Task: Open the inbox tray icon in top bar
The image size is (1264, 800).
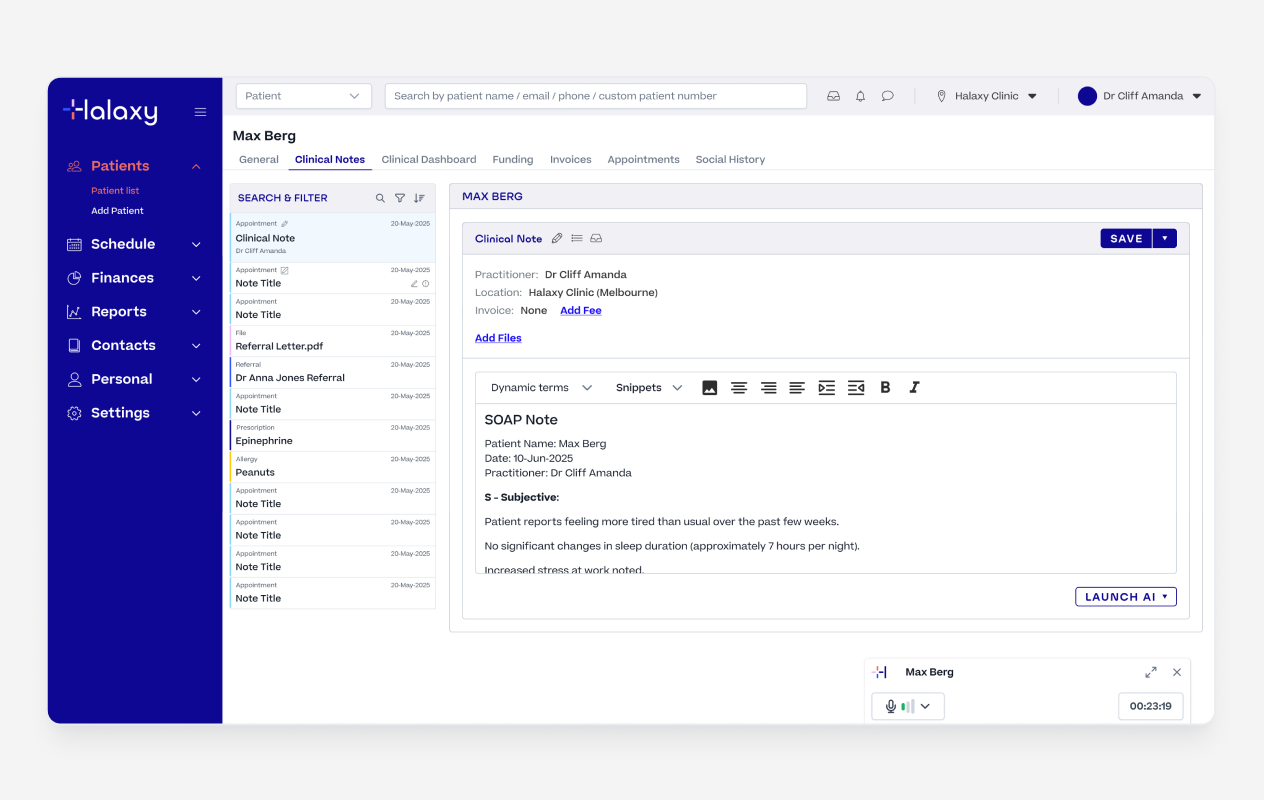Action: click(833, 96)
